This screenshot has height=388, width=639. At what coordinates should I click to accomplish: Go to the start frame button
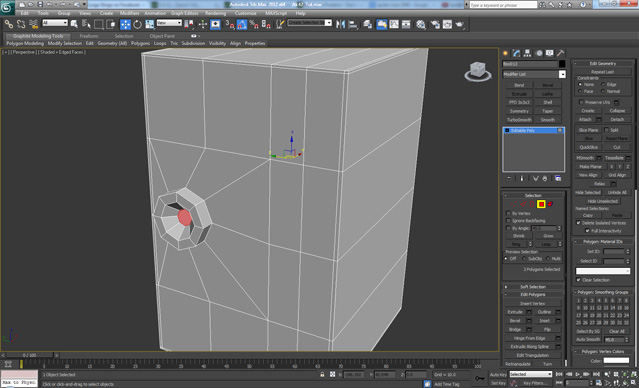(559, 374)
